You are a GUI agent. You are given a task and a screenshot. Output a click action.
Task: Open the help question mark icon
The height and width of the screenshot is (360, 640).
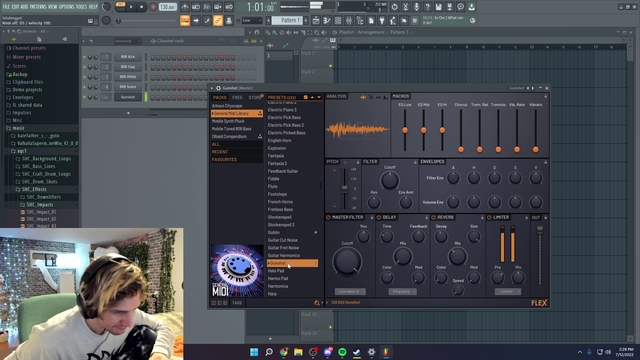427,7
